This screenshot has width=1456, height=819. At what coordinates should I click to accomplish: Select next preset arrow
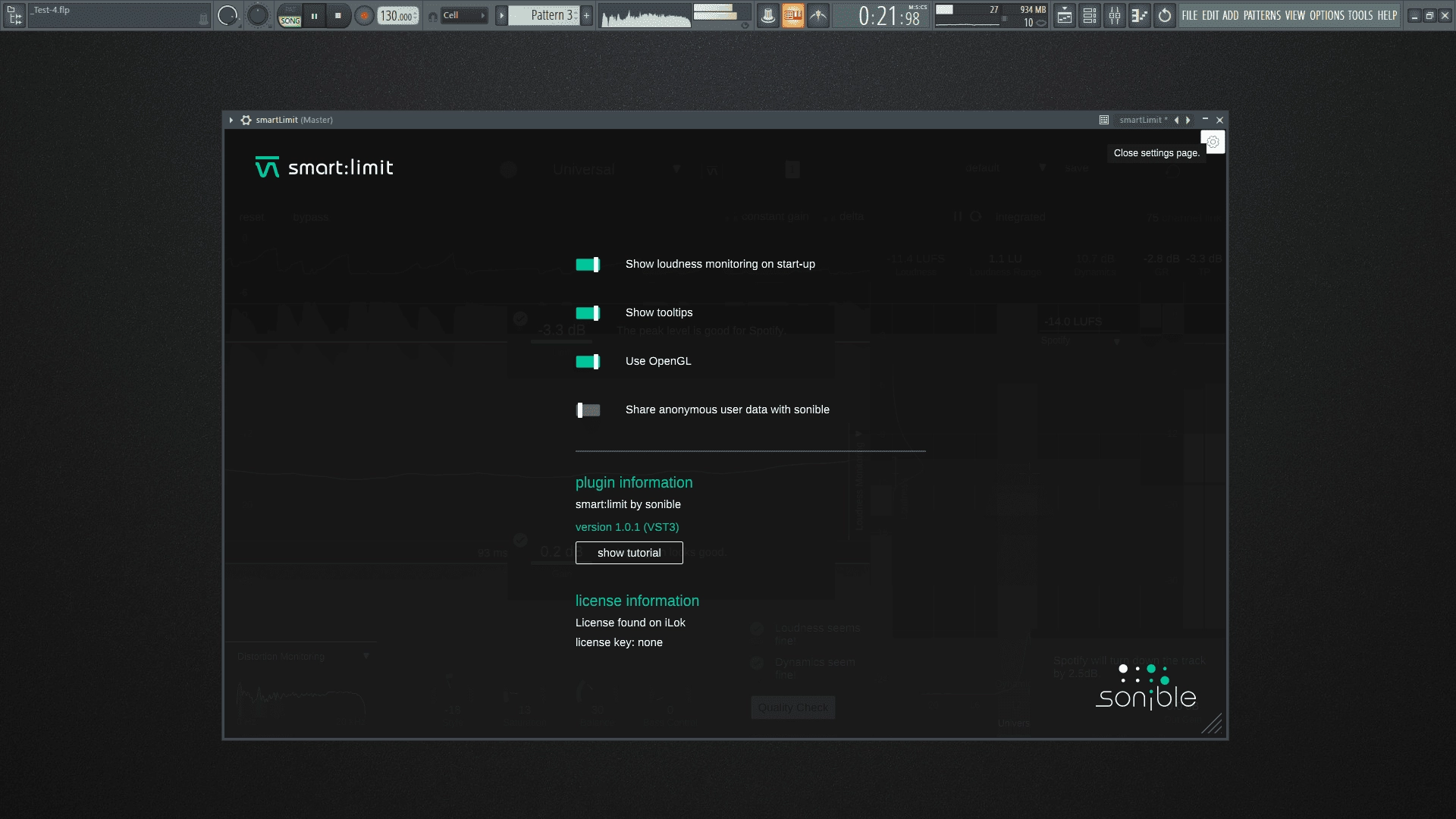(1188, 120)
